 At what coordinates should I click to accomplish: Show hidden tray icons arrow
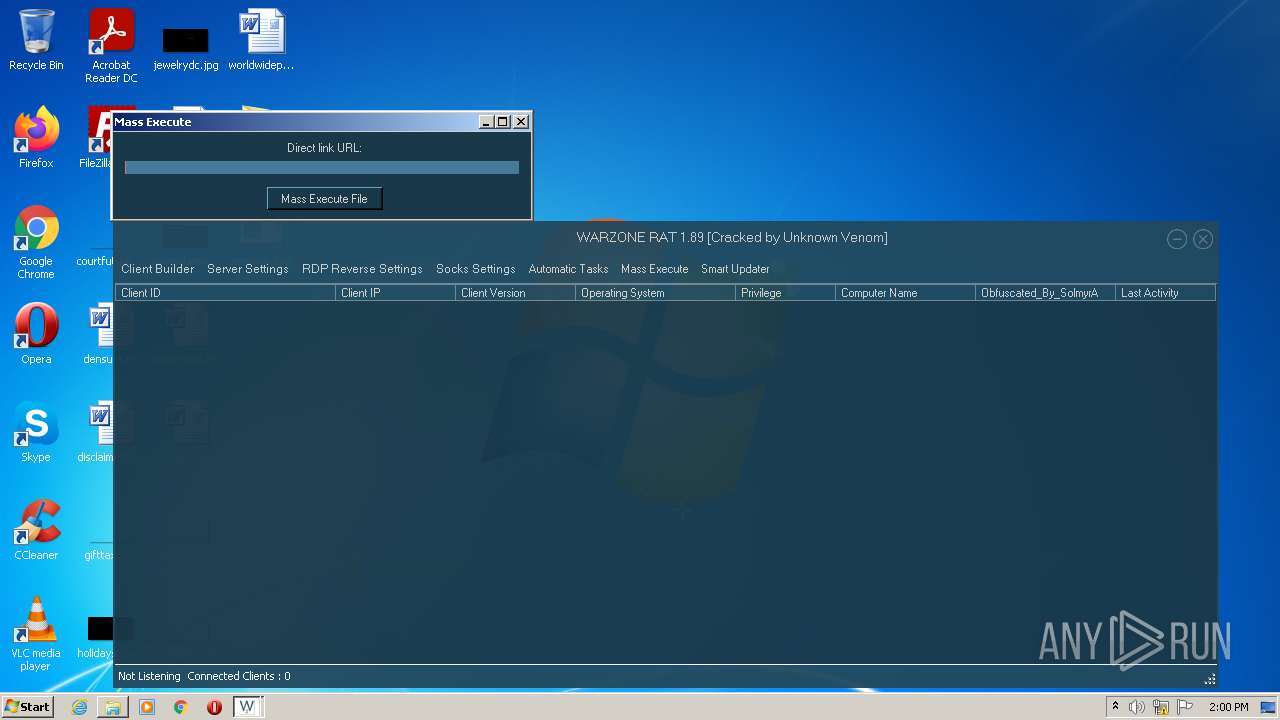tap(1115, 707)
